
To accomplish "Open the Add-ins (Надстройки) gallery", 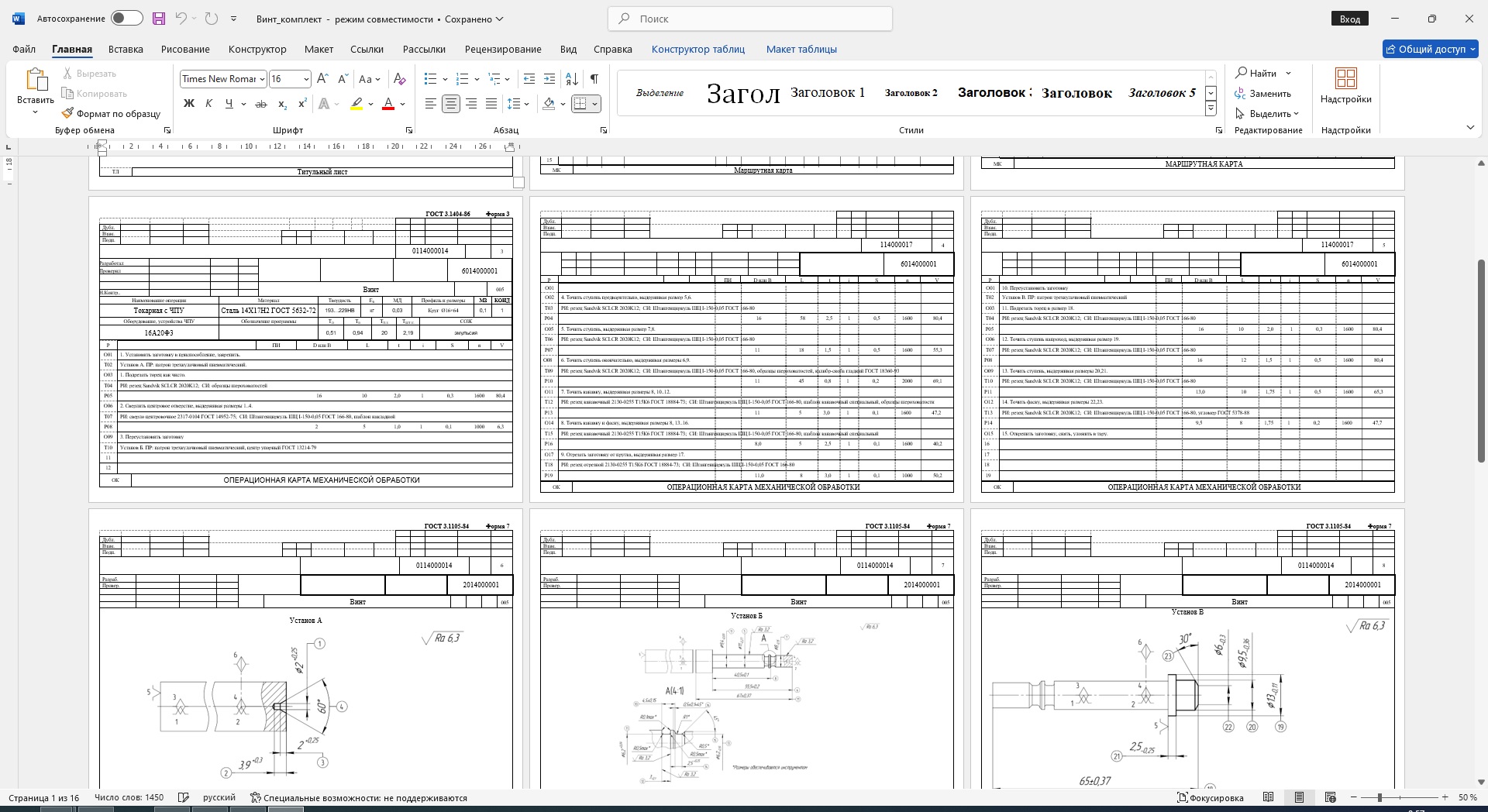I will coord(1345,86).
